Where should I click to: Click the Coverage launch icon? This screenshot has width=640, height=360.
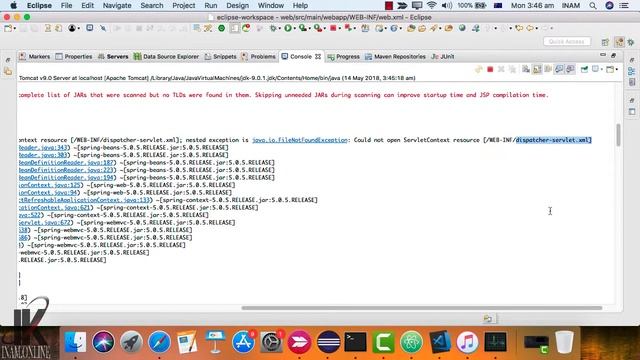302,28
